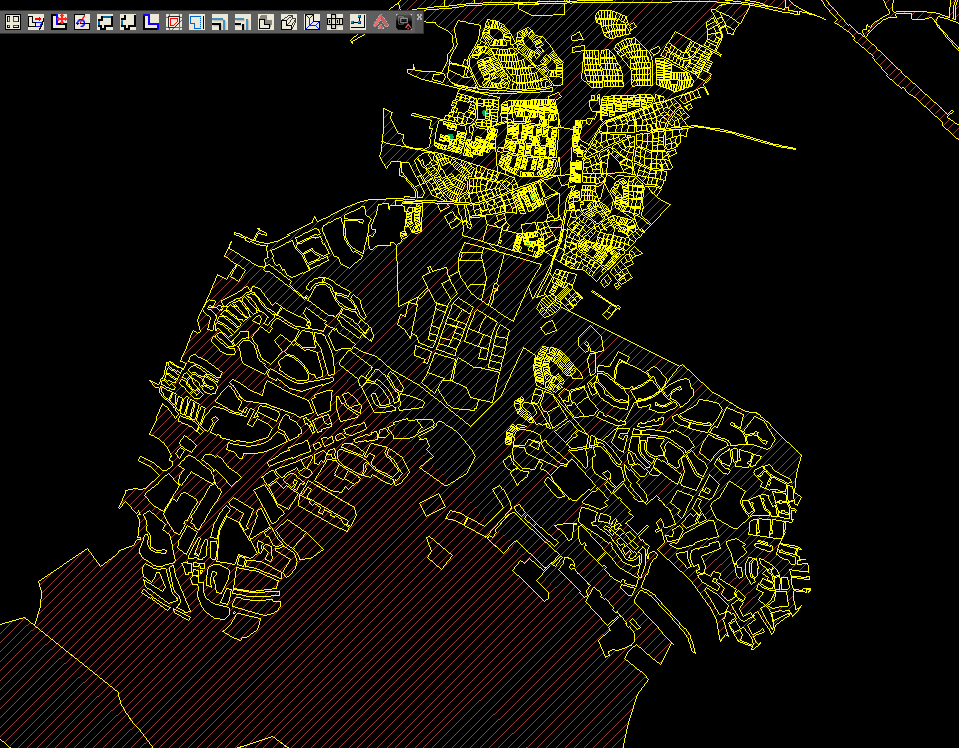Select the node-and-segment editing tool
Screen dimensions: 959x748
356,19
